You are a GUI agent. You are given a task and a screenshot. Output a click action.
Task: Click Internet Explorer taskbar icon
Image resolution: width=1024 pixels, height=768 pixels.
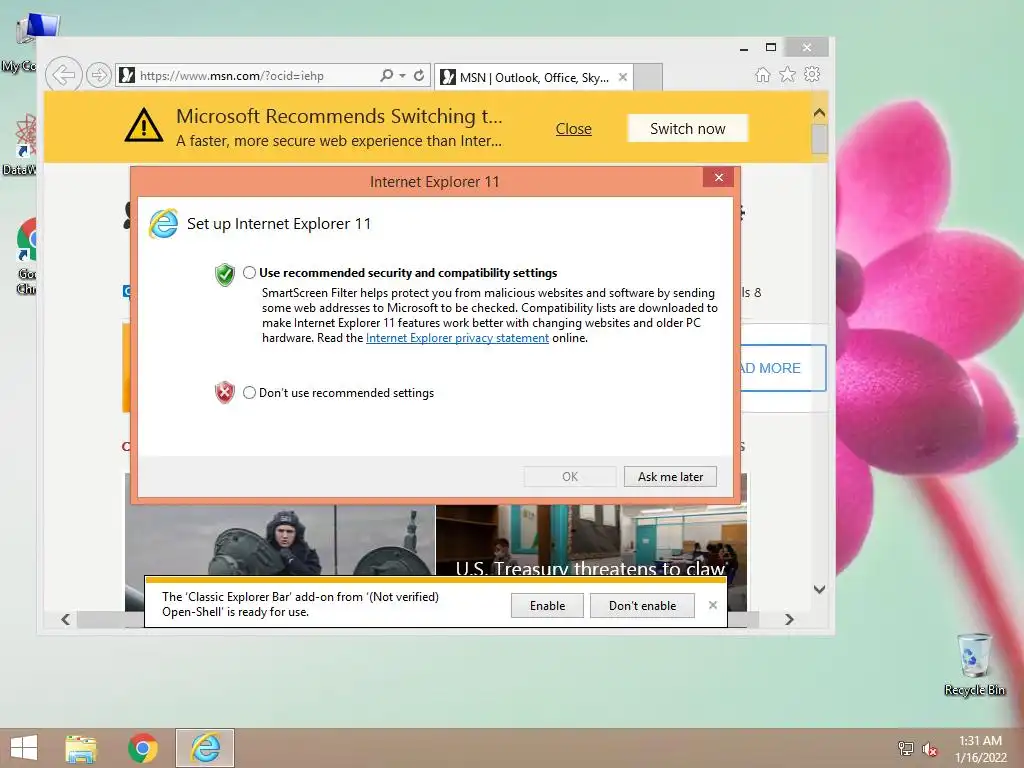pyautogui.click(x=205, y=748)
